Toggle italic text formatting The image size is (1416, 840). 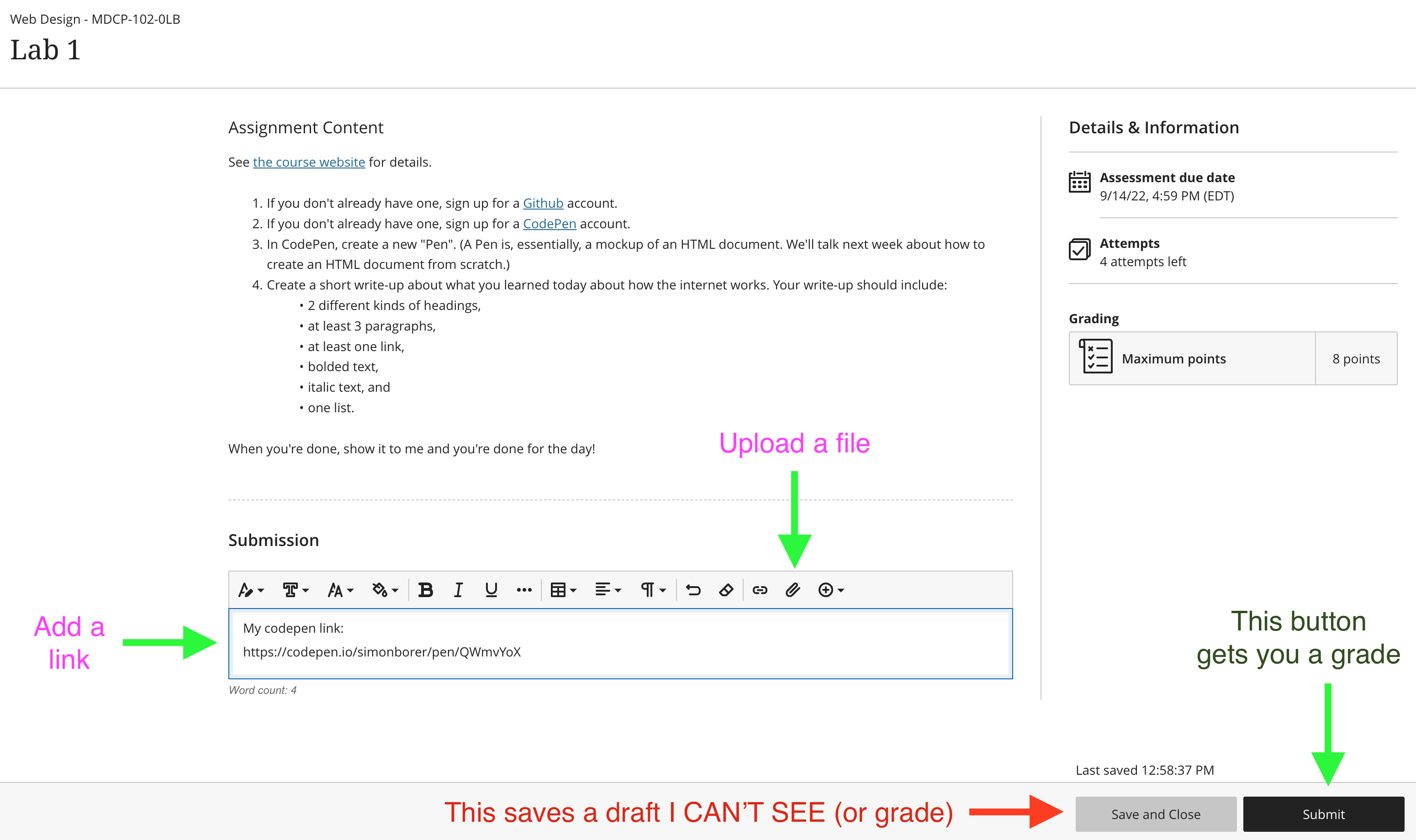(458, 590)
